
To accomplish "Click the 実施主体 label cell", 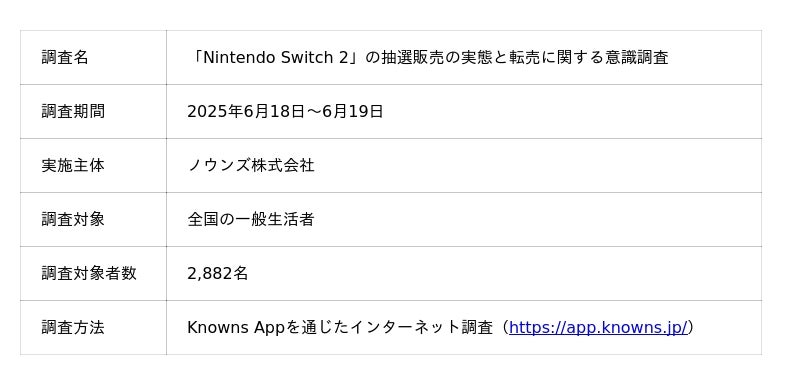I will [93, 165].
